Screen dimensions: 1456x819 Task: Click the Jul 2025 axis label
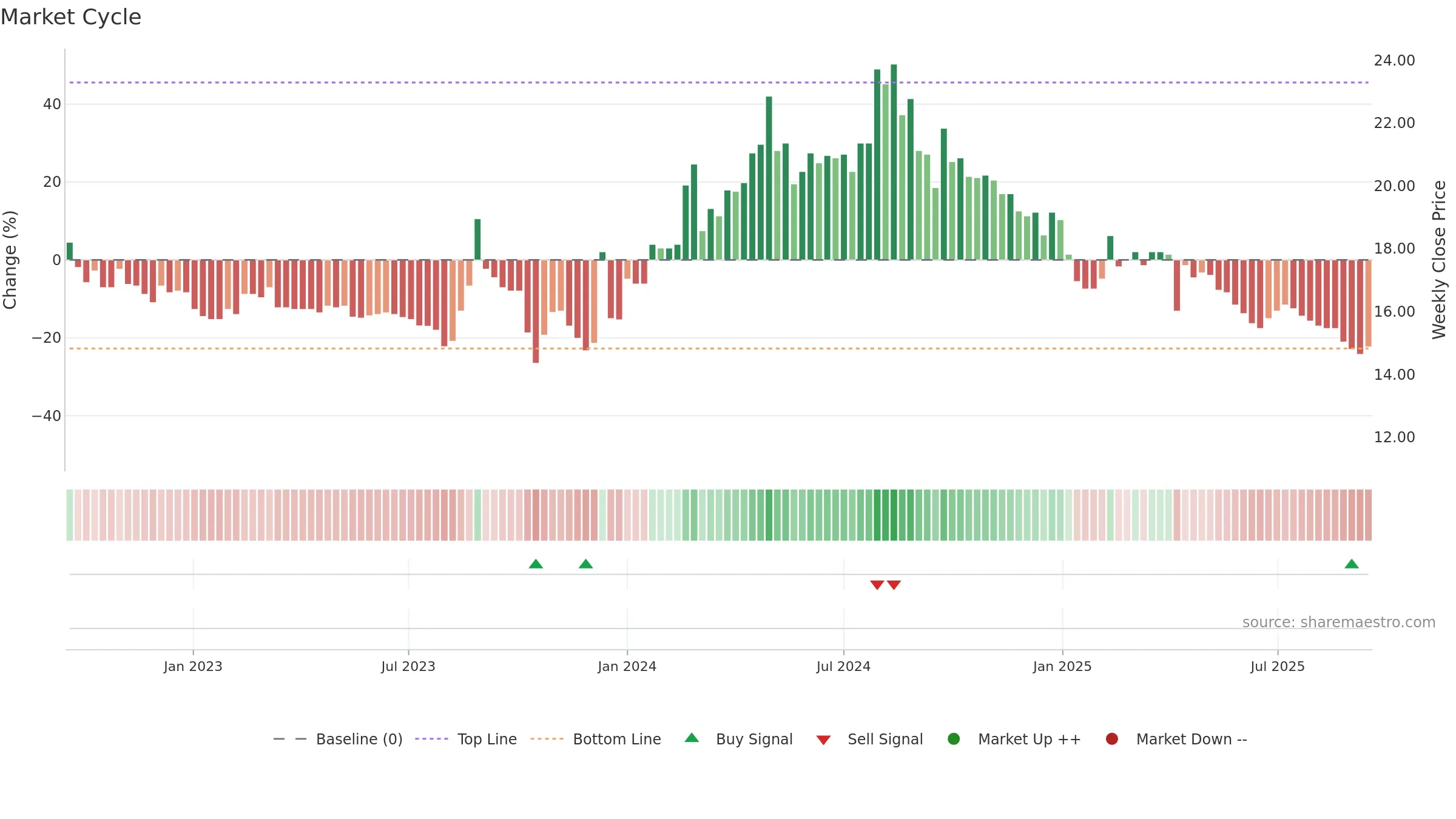click(x=1278, y=667)
